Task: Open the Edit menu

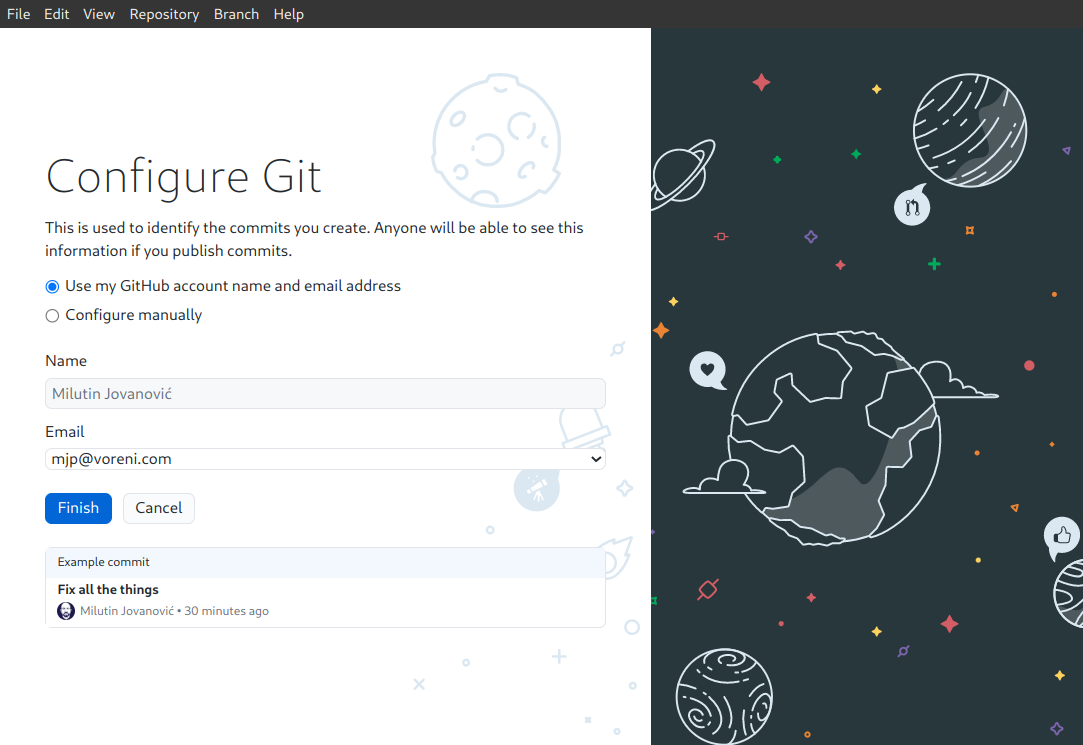Action: (57, 14)
